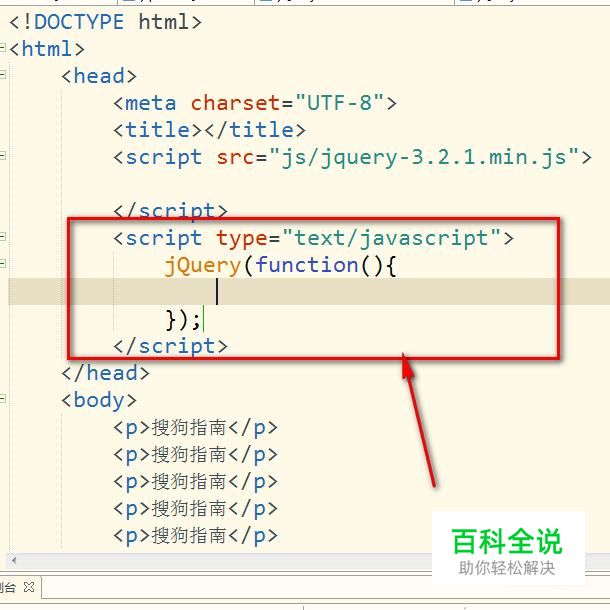The image size is (610, 610).
Task: Place cursor on the <!DOCTYPE html> line
Action: (x=105, y=22)
